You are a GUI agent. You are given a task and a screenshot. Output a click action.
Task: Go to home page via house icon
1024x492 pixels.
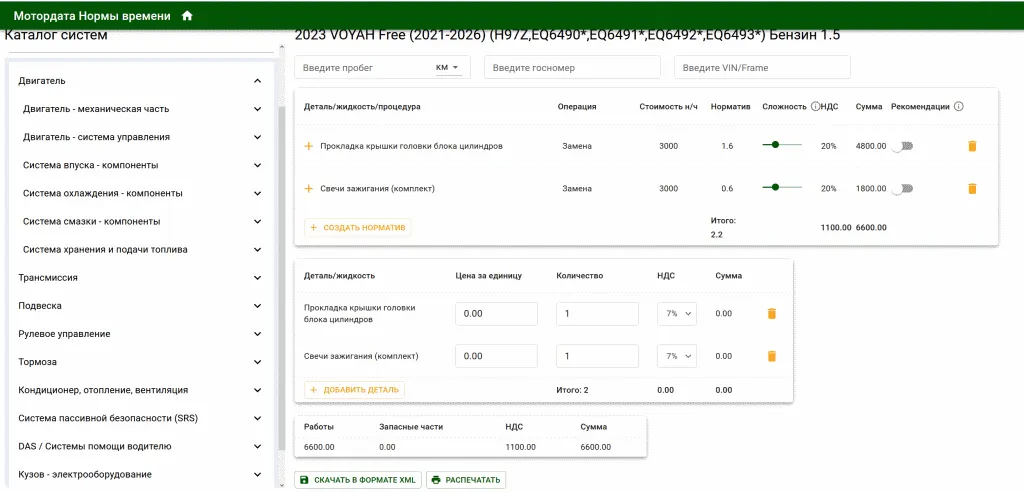tap(187, 16)
